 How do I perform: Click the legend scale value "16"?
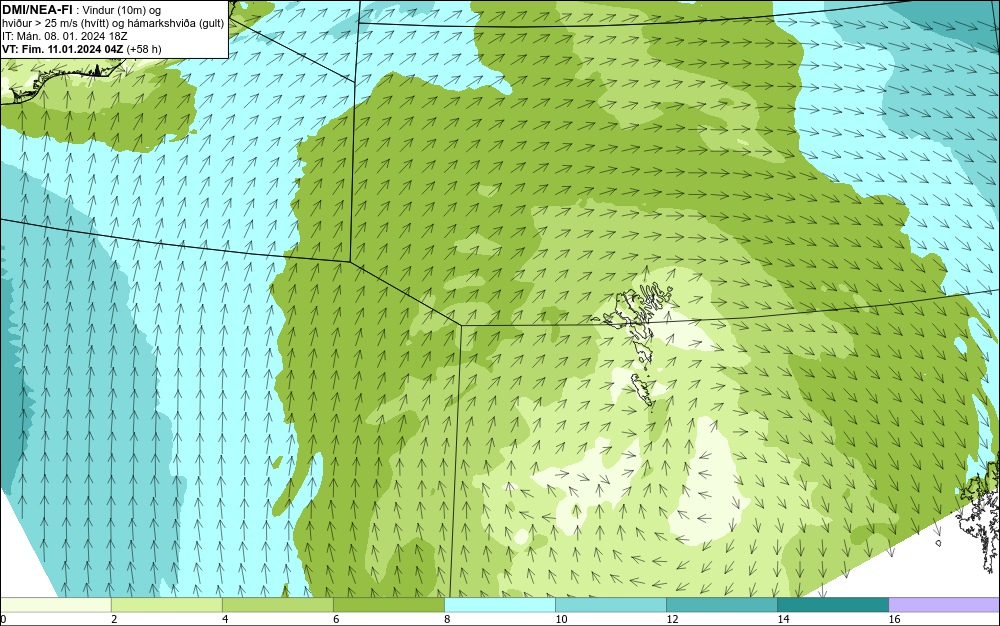(x=894, y=619)
